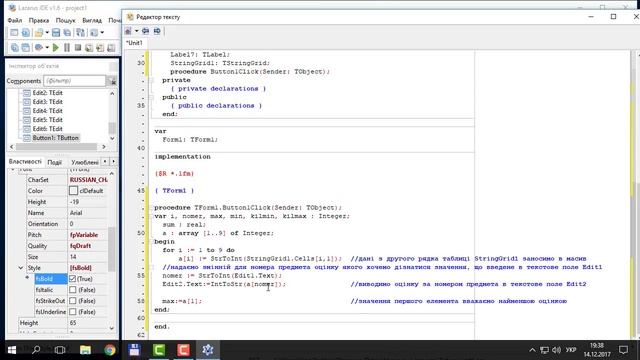Select Edit3: TEdit in component tree
The width and height of the screenshot is (640, 360).
pos(47,102)
